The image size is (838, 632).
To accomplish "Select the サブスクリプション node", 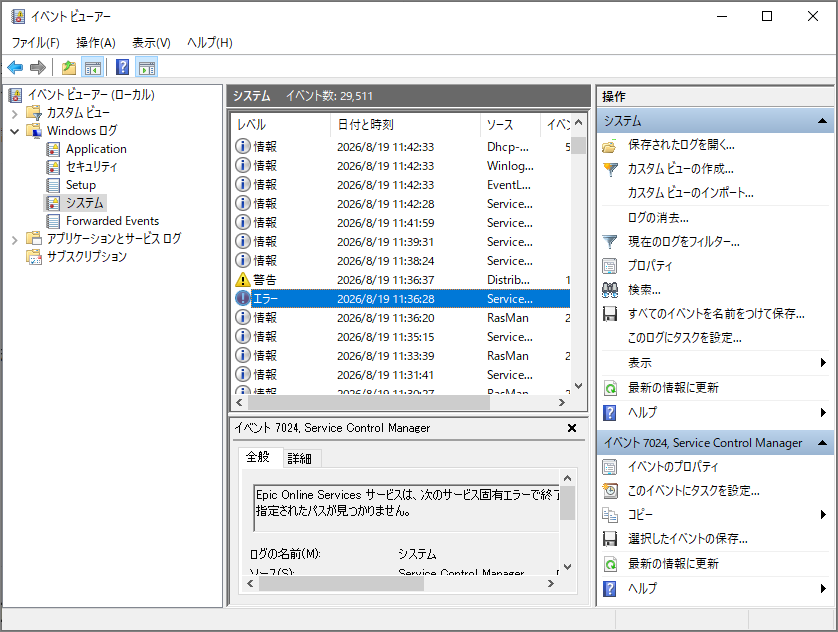I will coord(87,256).
